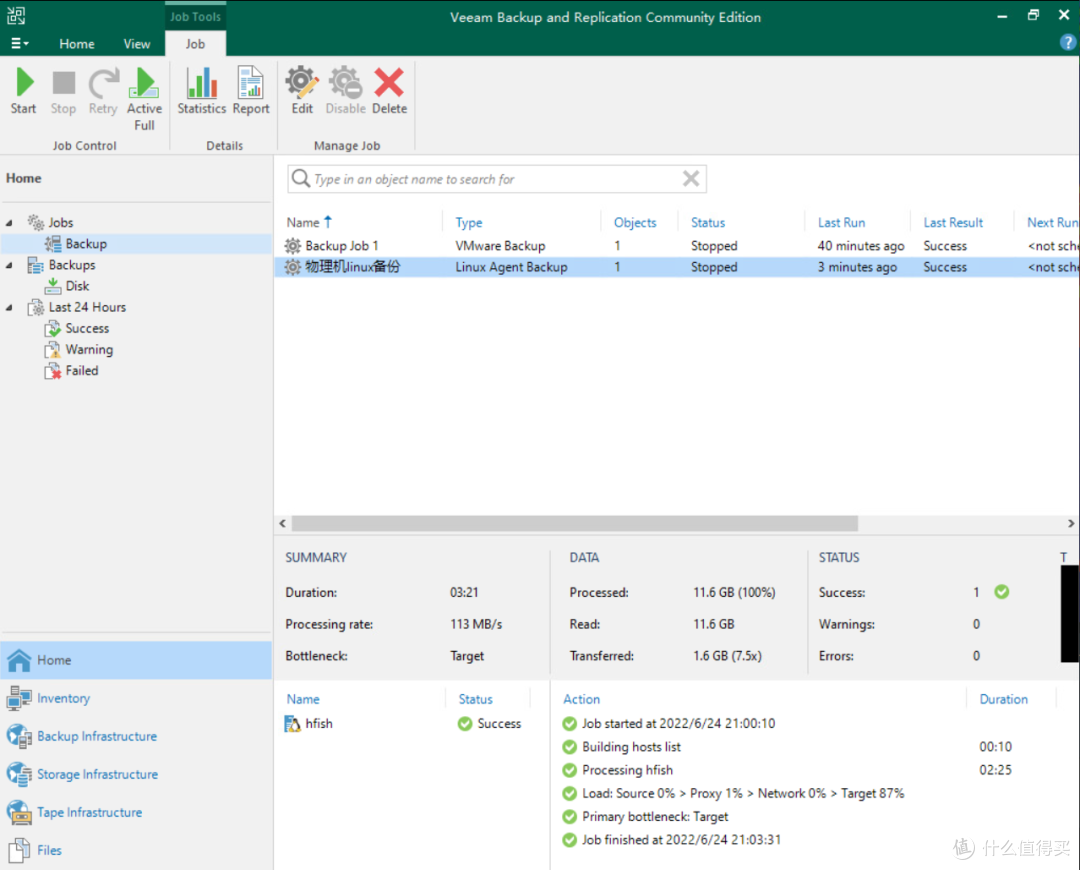Open job Statistics
Screen dimensions: 1080x870
click(x=202, y=92)
